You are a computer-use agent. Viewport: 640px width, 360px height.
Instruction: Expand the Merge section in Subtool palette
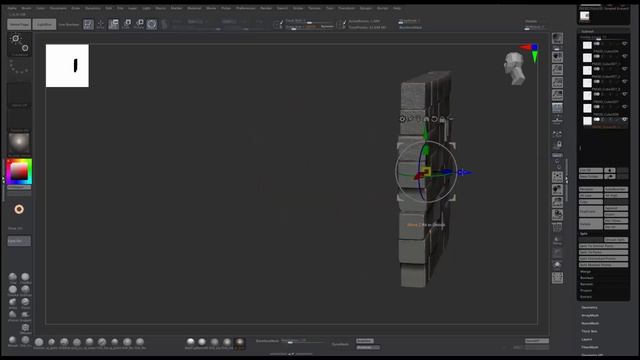[x=585, y=271]
